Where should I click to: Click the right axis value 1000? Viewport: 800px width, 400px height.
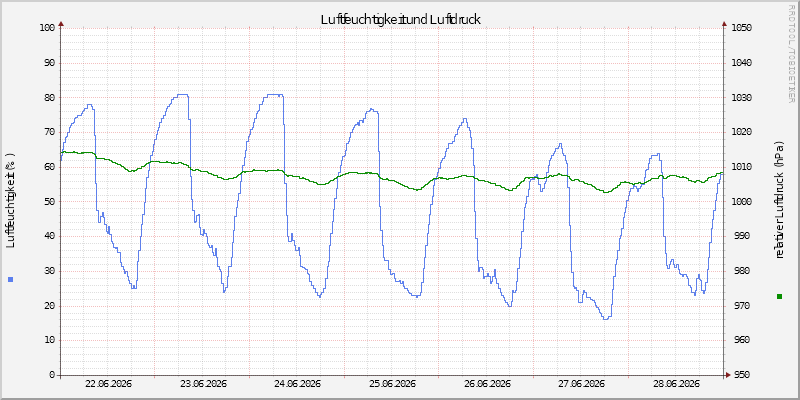(x=741, y=202)
